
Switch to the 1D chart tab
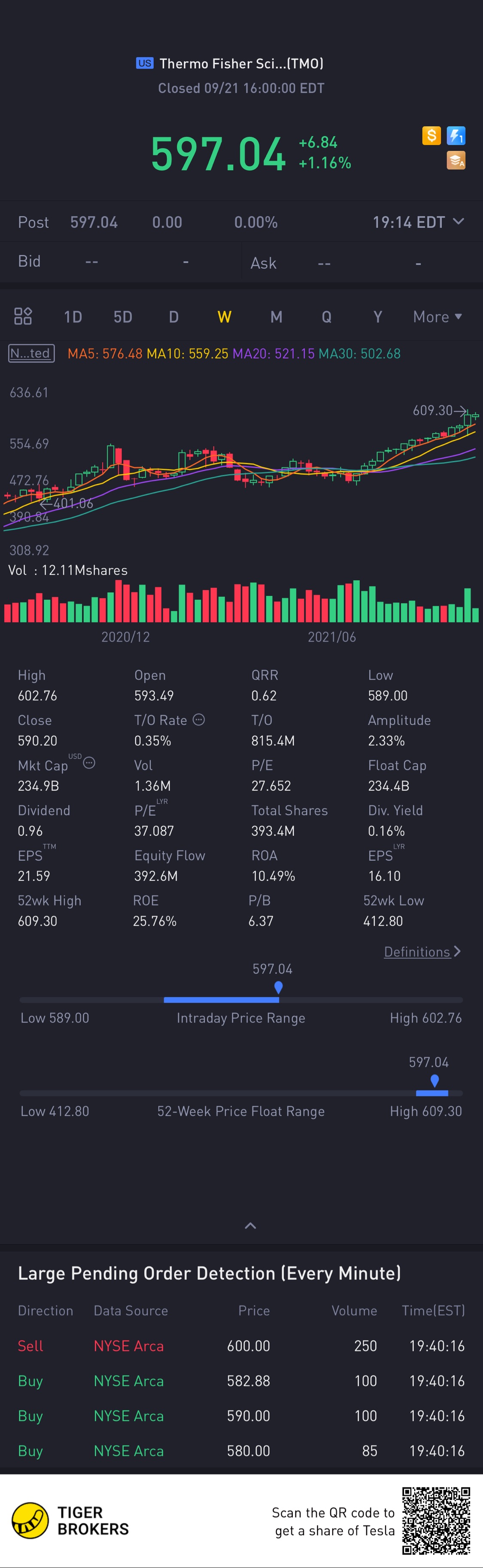click(73, 317)
